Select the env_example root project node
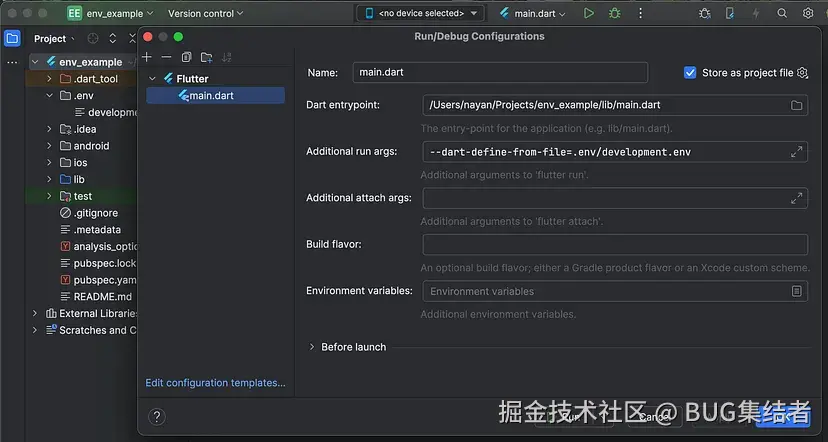The height and width of the screenshot is (442, 828). 91,62
